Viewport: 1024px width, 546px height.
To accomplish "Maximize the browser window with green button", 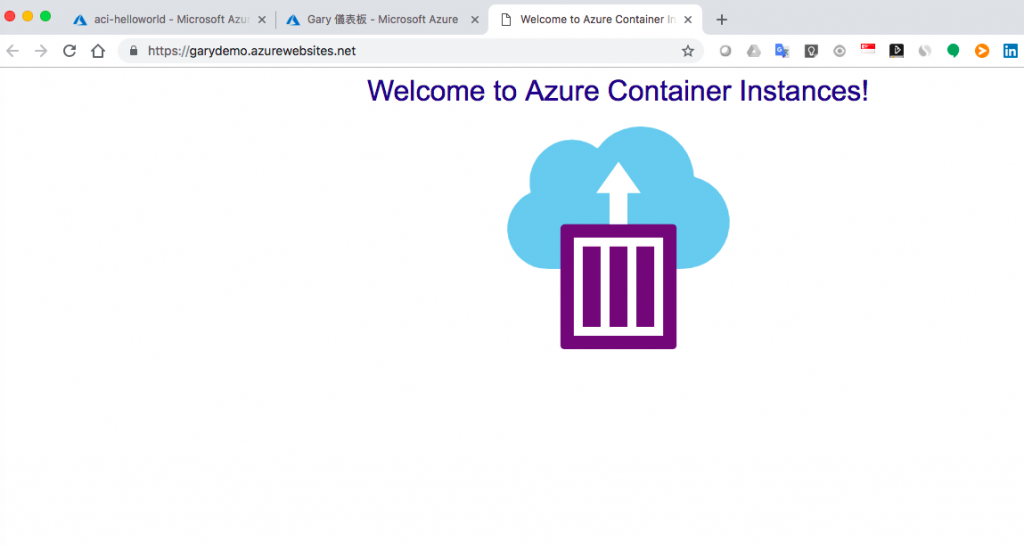I will coord(45,16).
